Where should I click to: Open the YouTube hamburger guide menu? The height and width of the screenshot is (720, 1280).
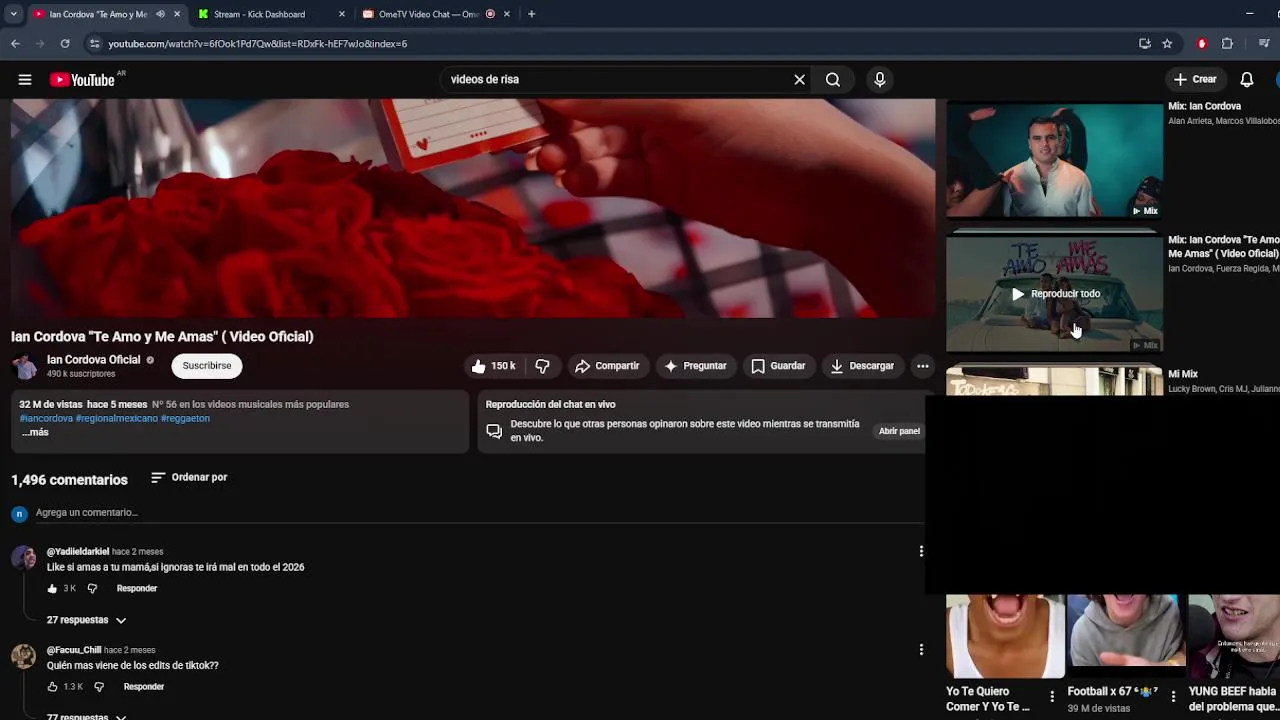(25, 80)
